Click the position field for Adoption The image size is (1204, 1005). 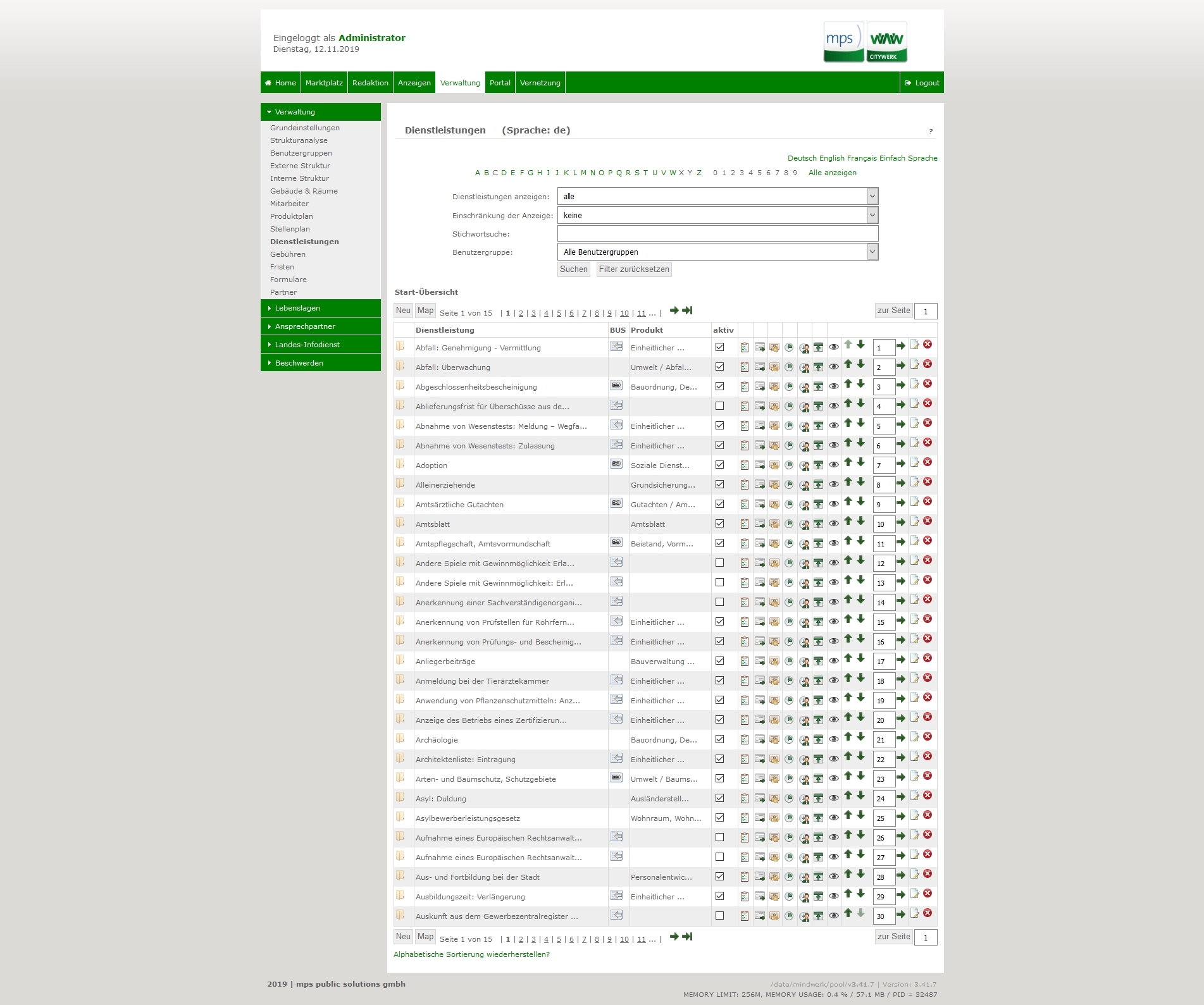[884, 466]
